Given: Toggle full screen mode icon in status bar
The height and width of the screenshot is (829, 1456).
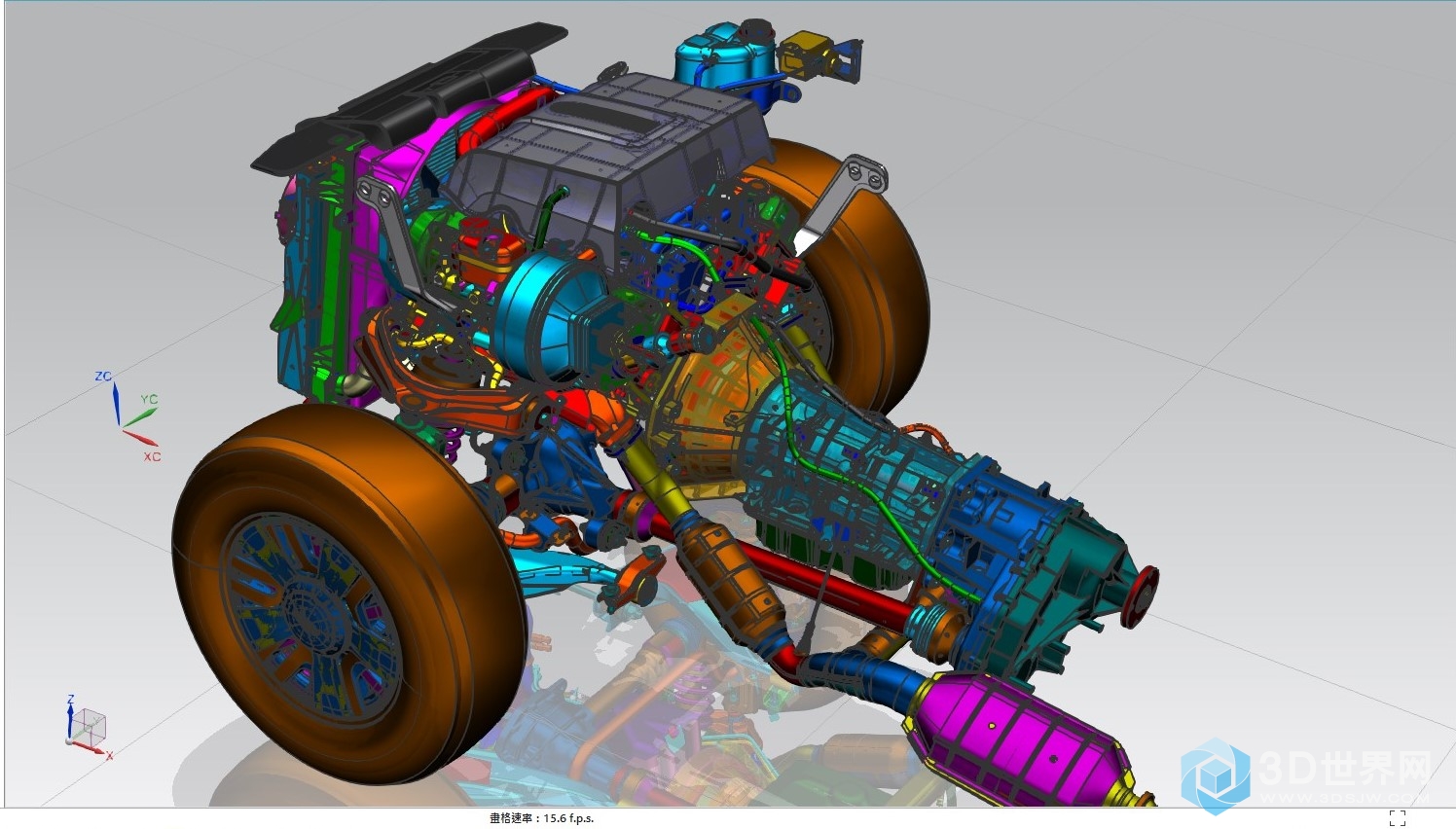Looking at the screenshot, I should click(x=1398, y=818).
